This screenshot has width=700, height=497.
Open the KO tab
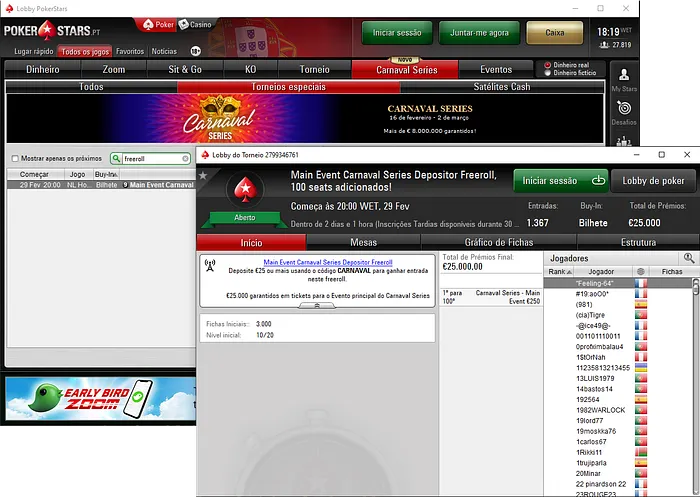pos(250,69)
